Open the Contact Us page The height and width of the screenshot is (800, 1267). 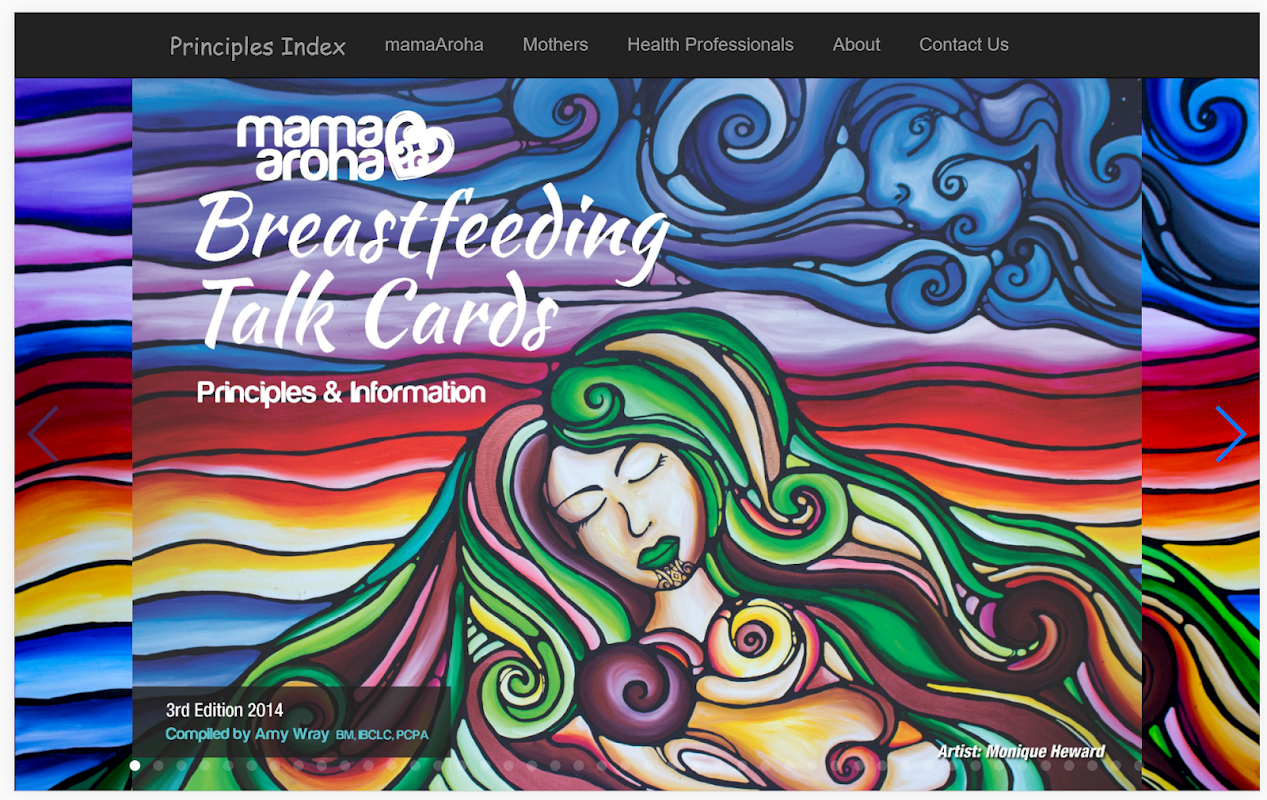(x=964, y=45)
